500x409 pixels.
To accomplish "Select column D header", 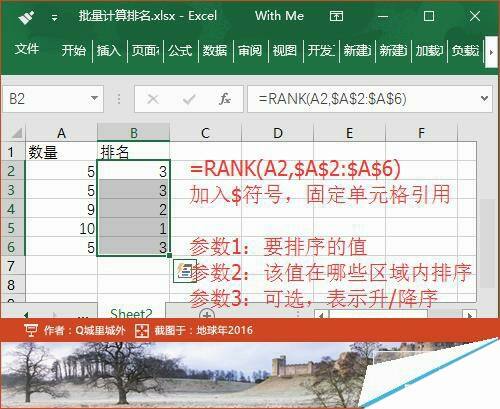I will 278,133.
